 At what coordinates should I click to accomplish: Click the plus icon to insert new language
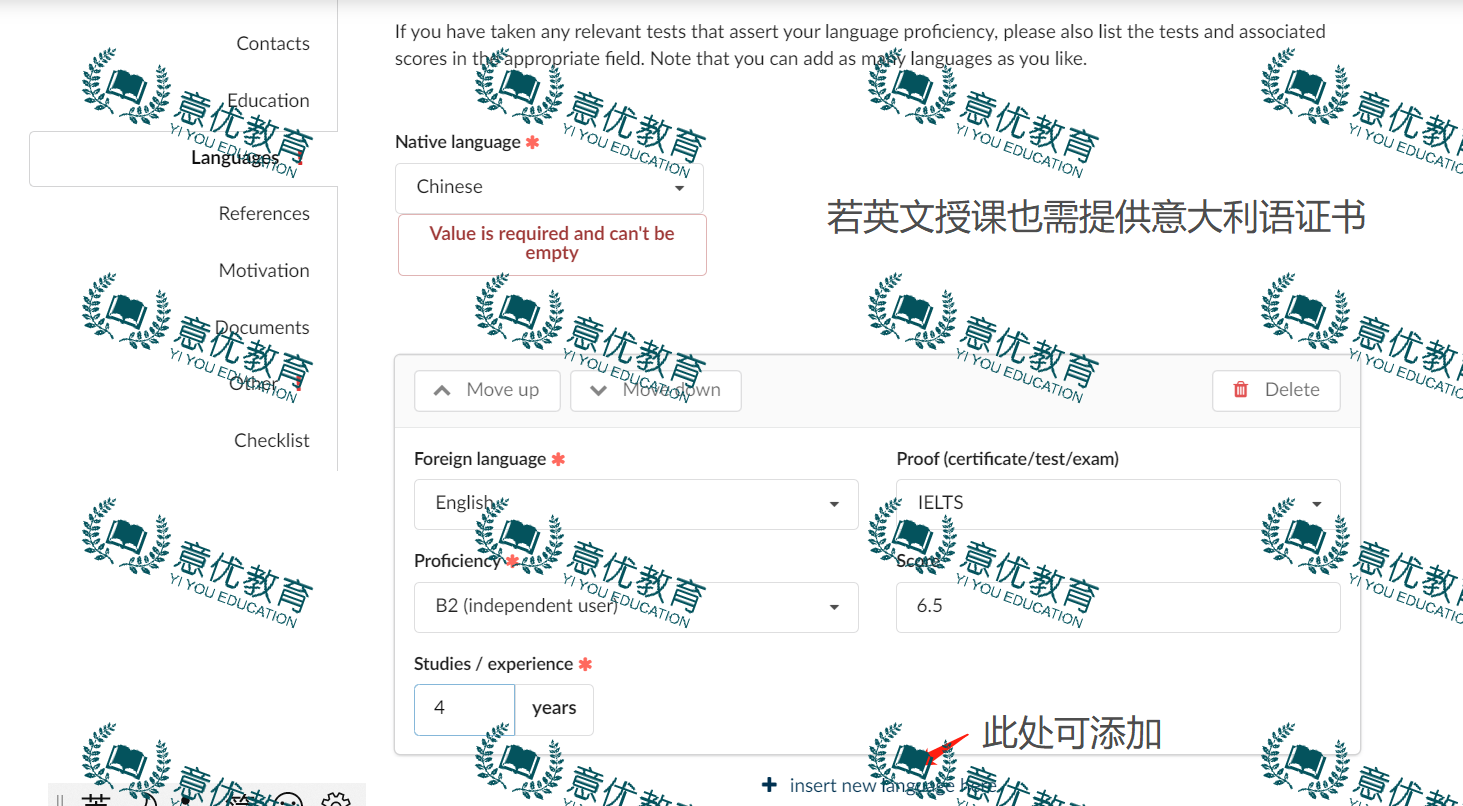(769, 785)
